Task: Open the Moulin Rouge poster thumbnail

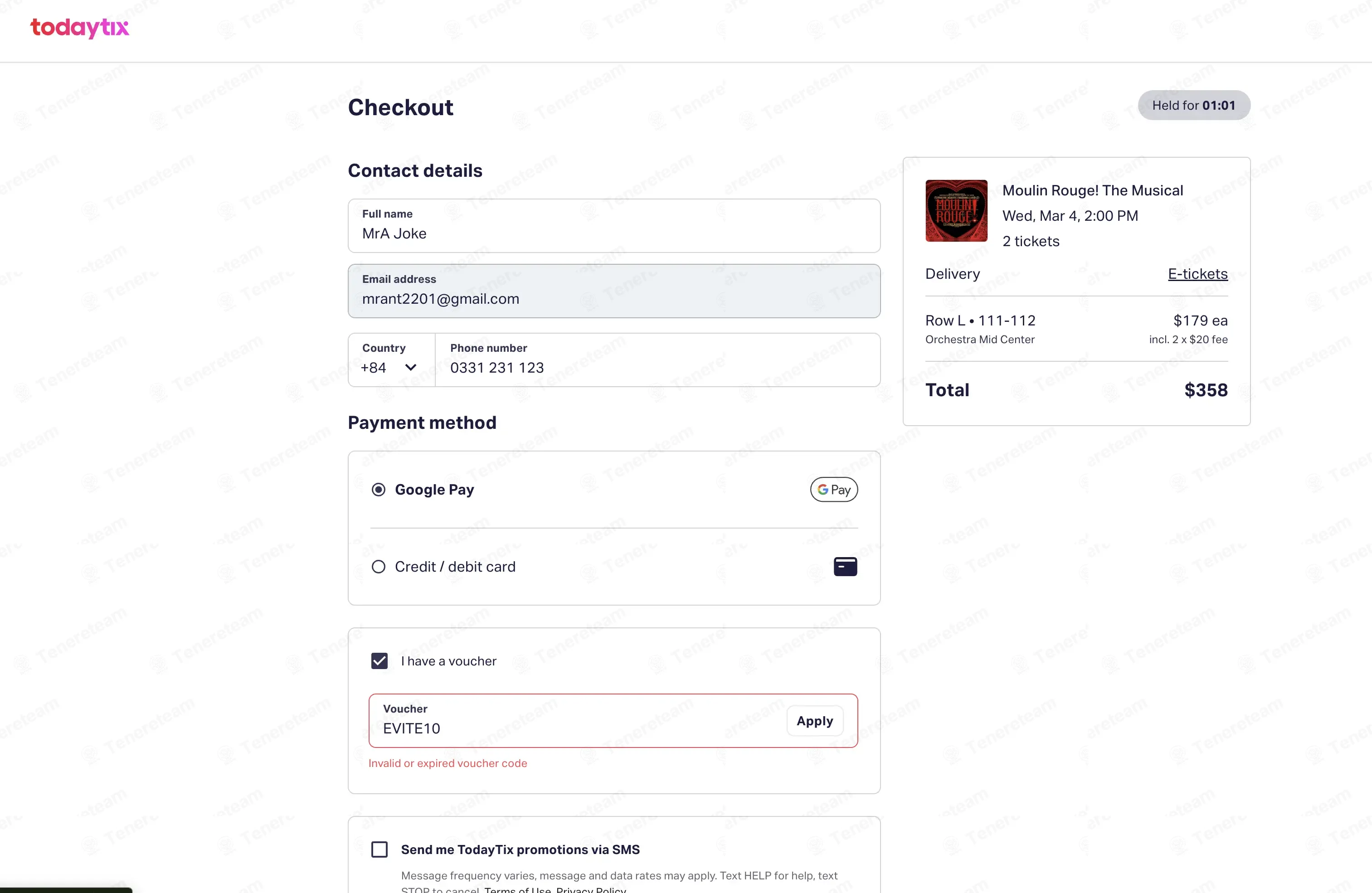Action: coord(956,210)
